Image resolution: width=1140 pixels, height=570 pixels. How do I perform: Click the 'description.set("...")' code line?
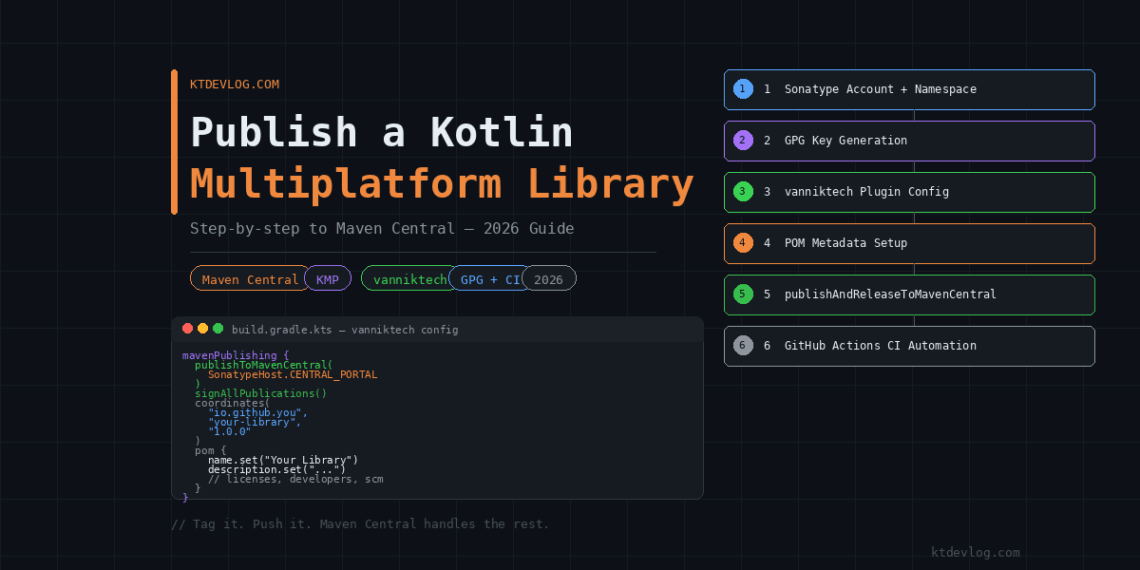277,470
